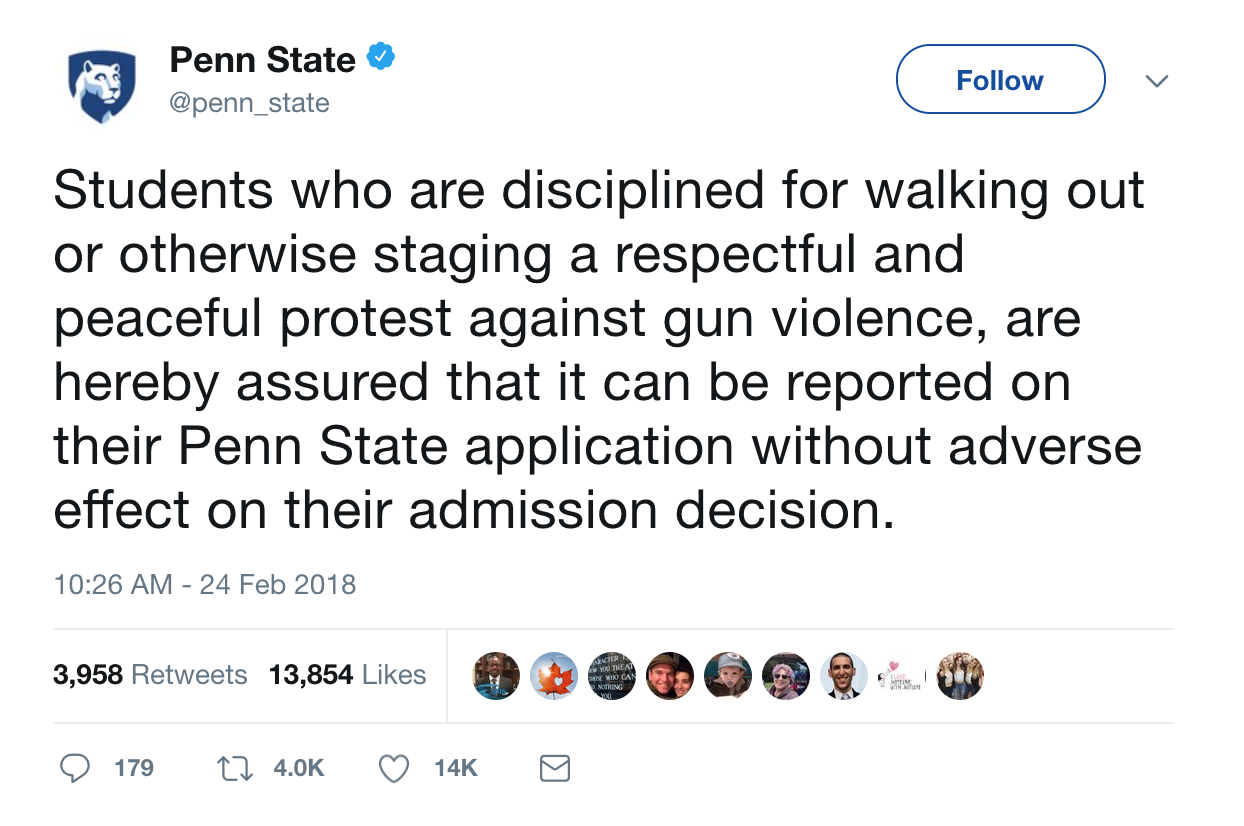Expand the chevron menu beside Follow
Screen dimensions: 1244x826
[x=1156, y=81]
